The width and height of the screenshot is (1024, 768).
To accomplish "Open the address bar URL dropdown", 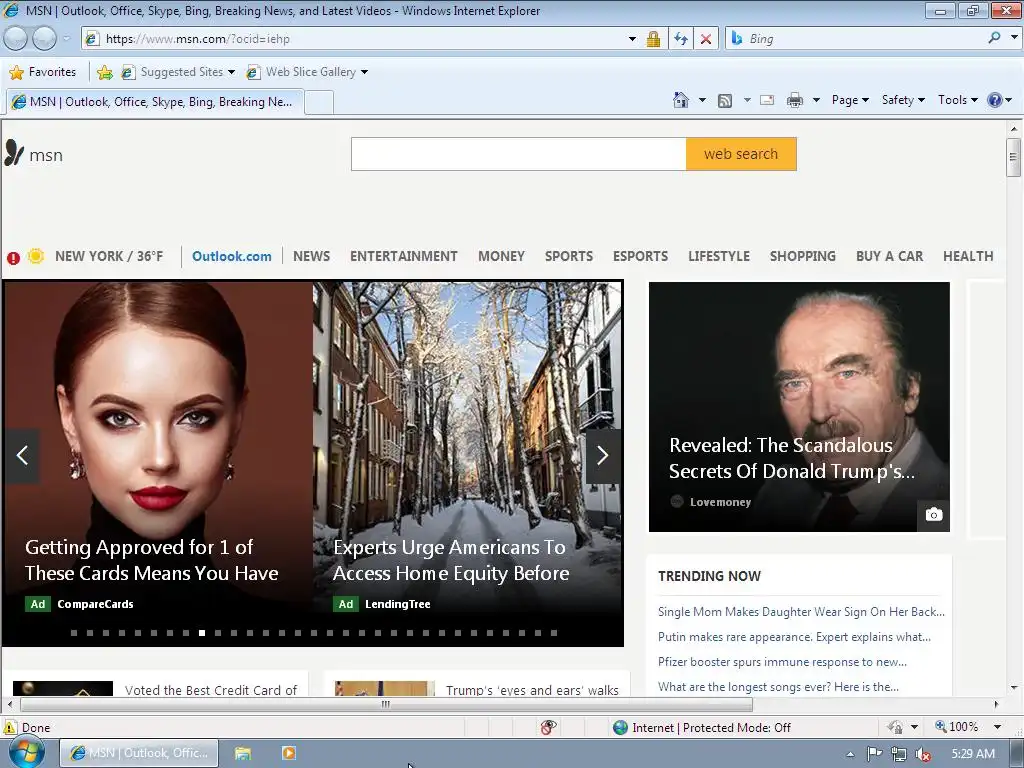I will (632, 39).
